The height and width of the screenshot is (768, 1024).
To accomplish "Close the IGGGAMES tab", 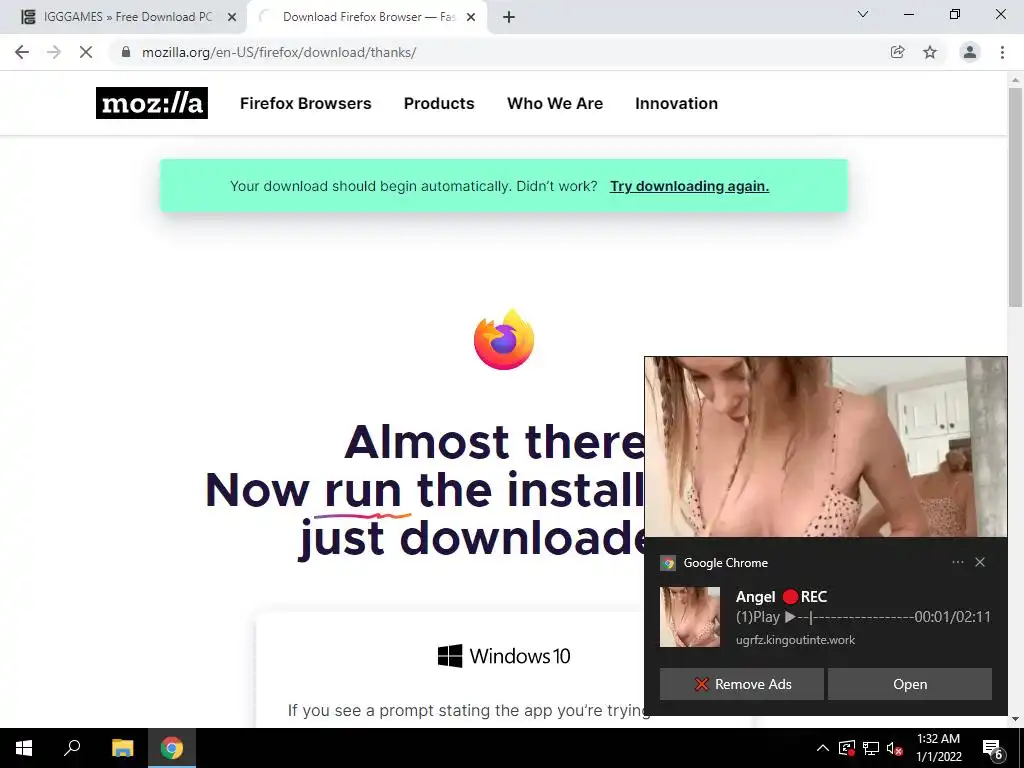I will [231, 17].
